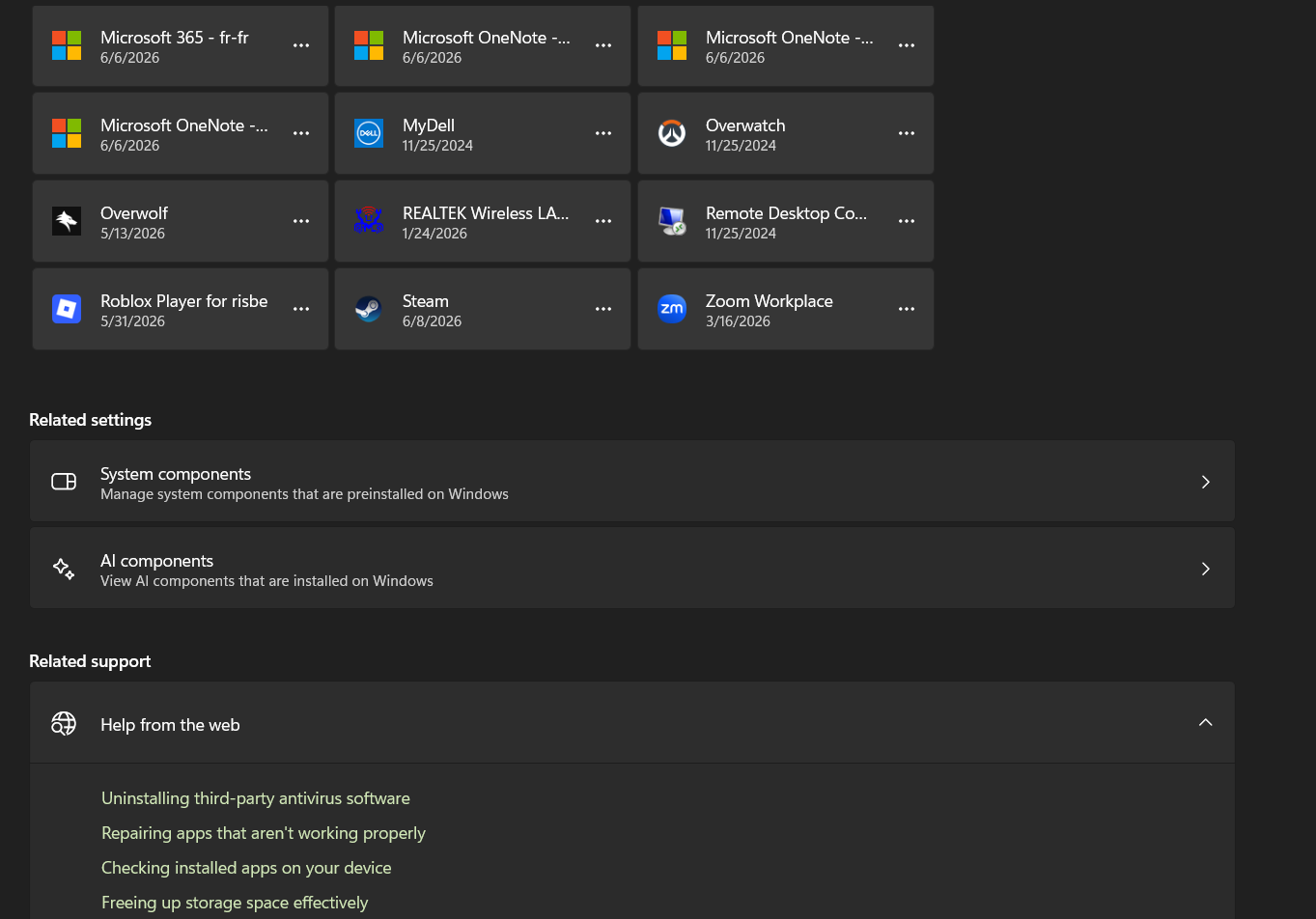The height and width of the screenshot is (919, 1316).
Task: Open the Uninstalling third-party antivirus software link
Action: pyautogui.click(x=256, y=798)
